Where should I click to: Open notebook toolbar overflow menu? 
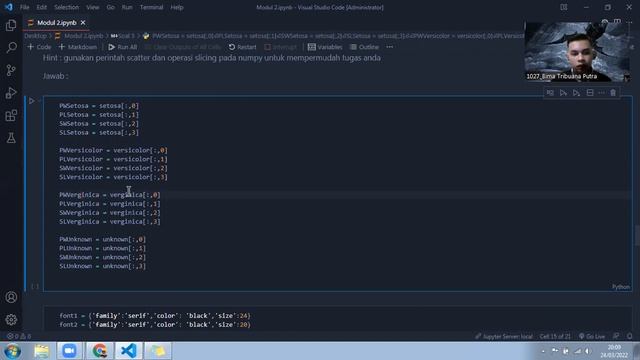(x=390, y=47)
